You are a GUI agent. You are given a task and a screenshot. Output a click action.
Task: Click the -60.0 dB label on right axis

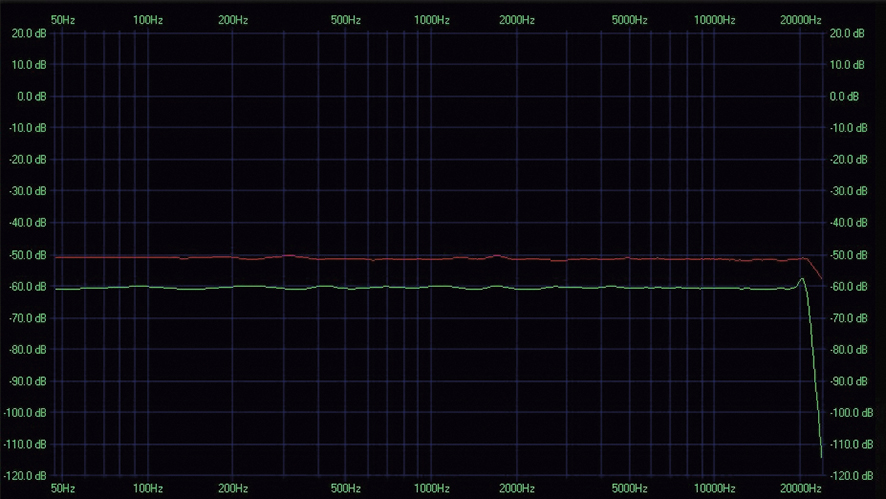click(x=848, y=287)
